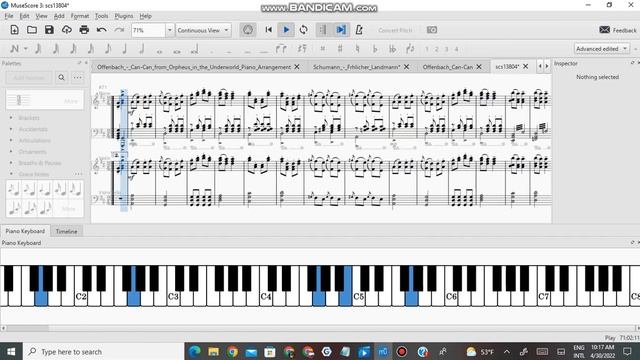The image size is (640, 360).
Task: Open the Continuous View dropdown
Action: [x=203, y=30]
